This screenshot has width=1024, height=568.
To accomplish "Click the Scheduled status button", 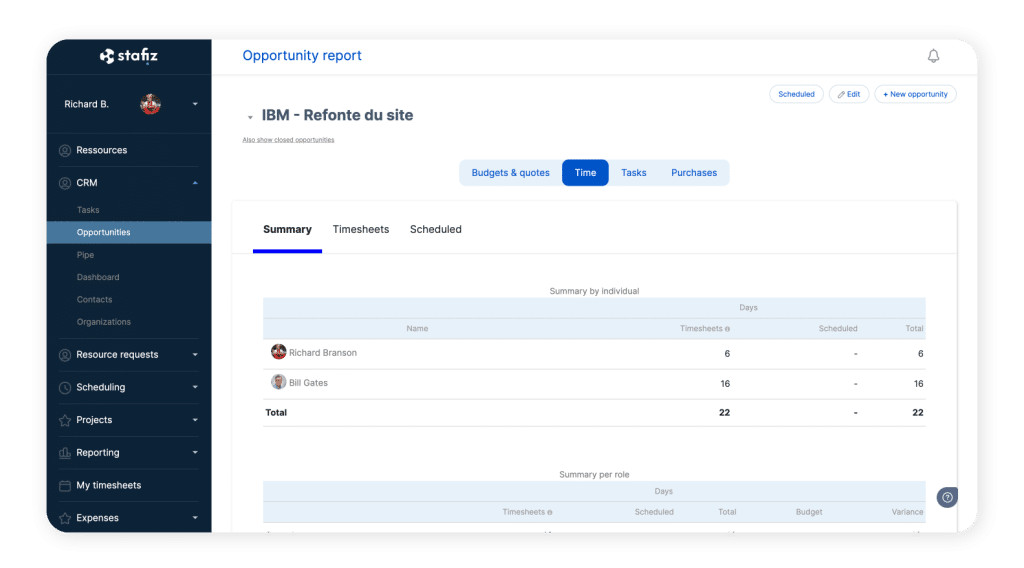I will coord(796,94).
